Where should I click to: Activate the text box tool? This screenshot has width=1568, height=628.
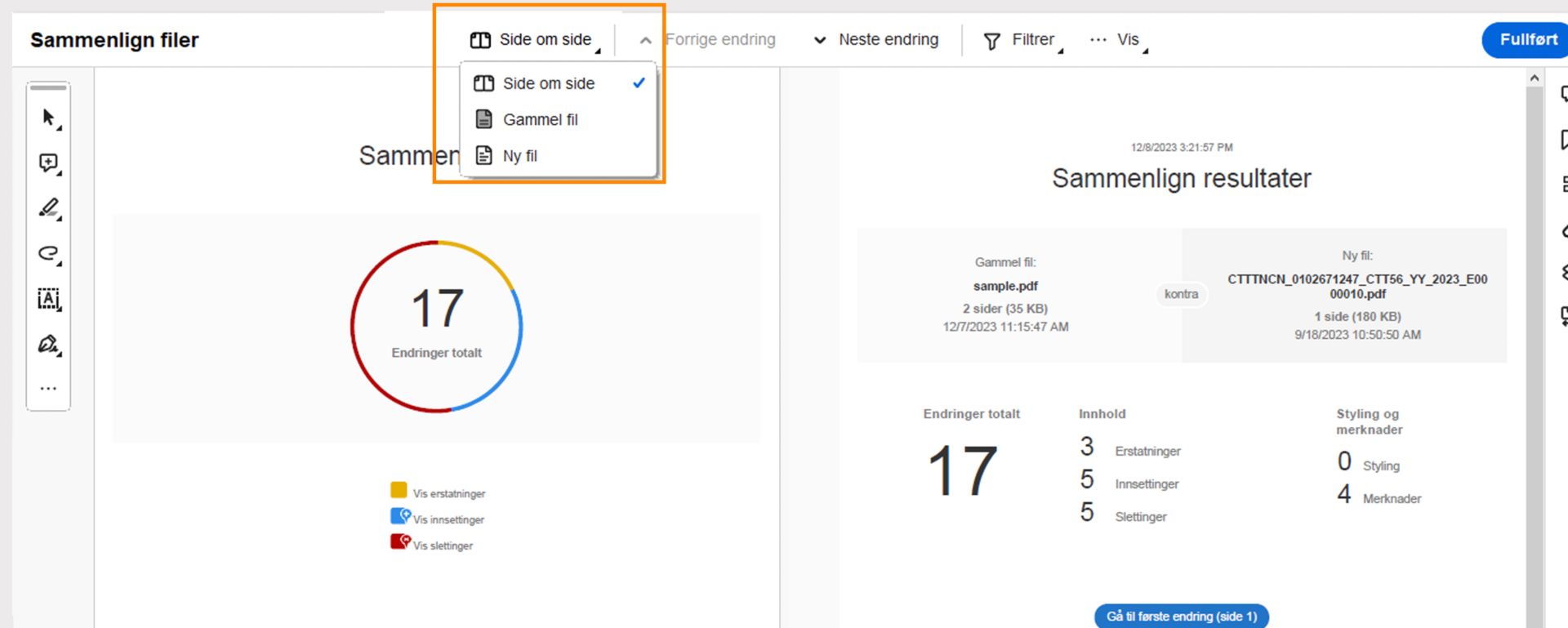click(x=49, y=299)
